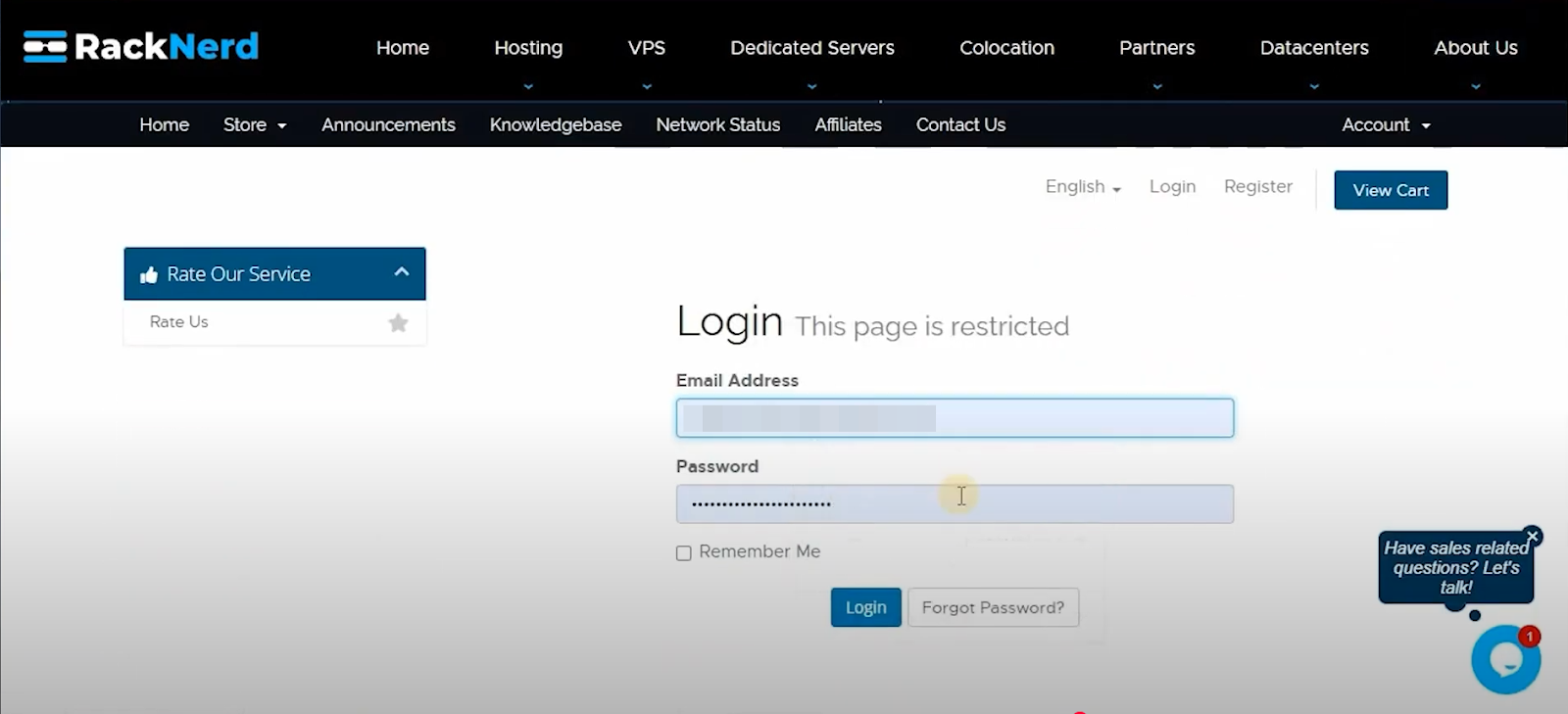Screen dimensions: 1568x714
Task: Open the Hosting menu item
Action: 528,47
